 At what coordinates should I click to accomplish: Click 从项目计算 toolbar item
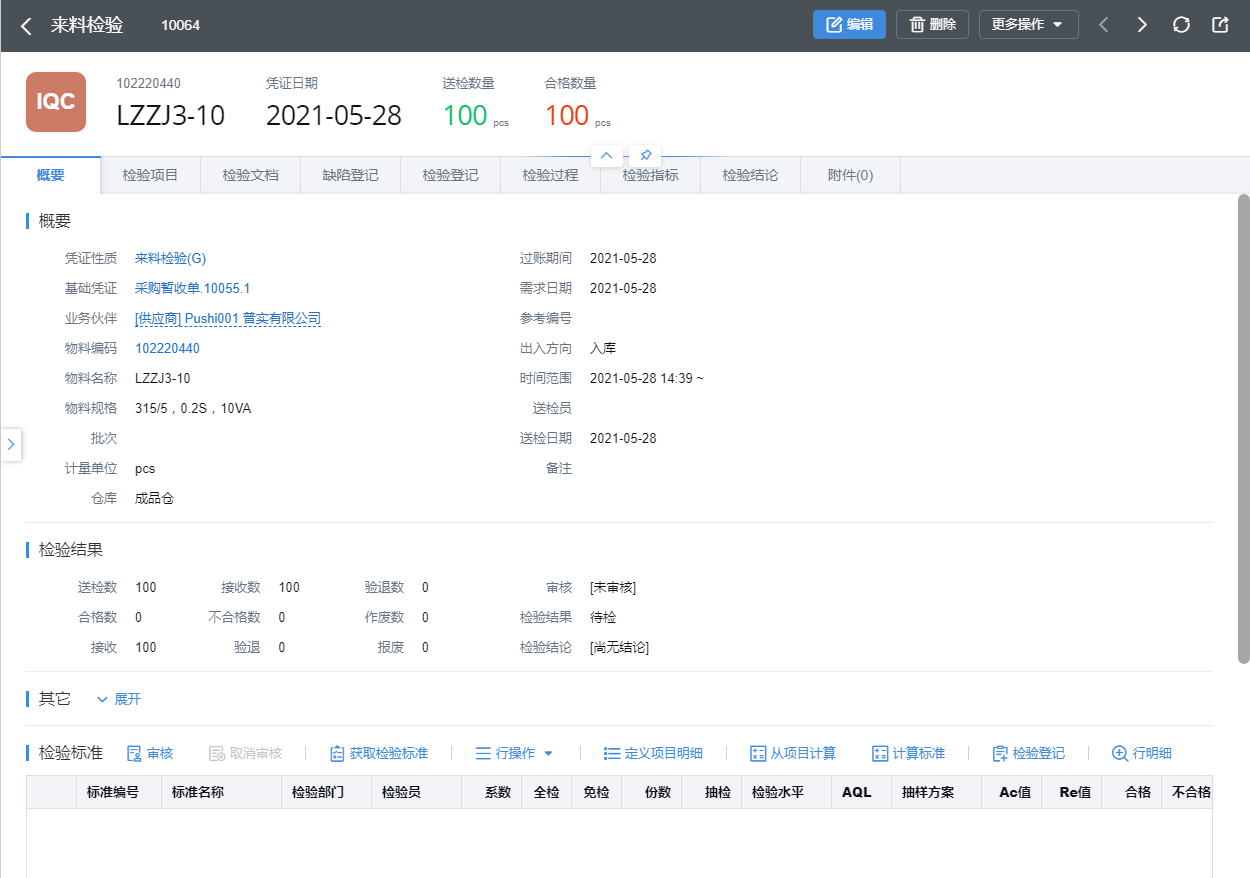(793, 753)
